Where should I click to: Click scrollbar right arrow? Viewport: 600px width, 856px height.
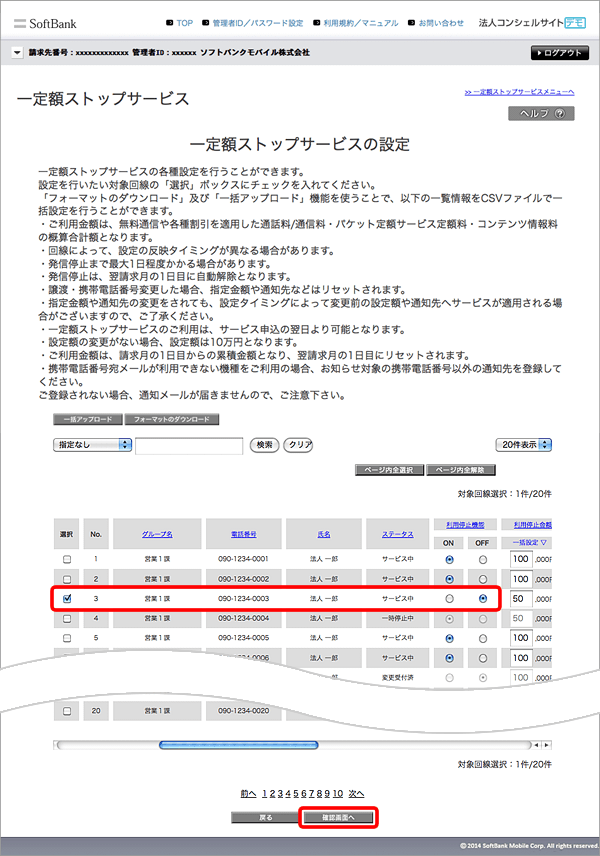click(x=546, y=745)
